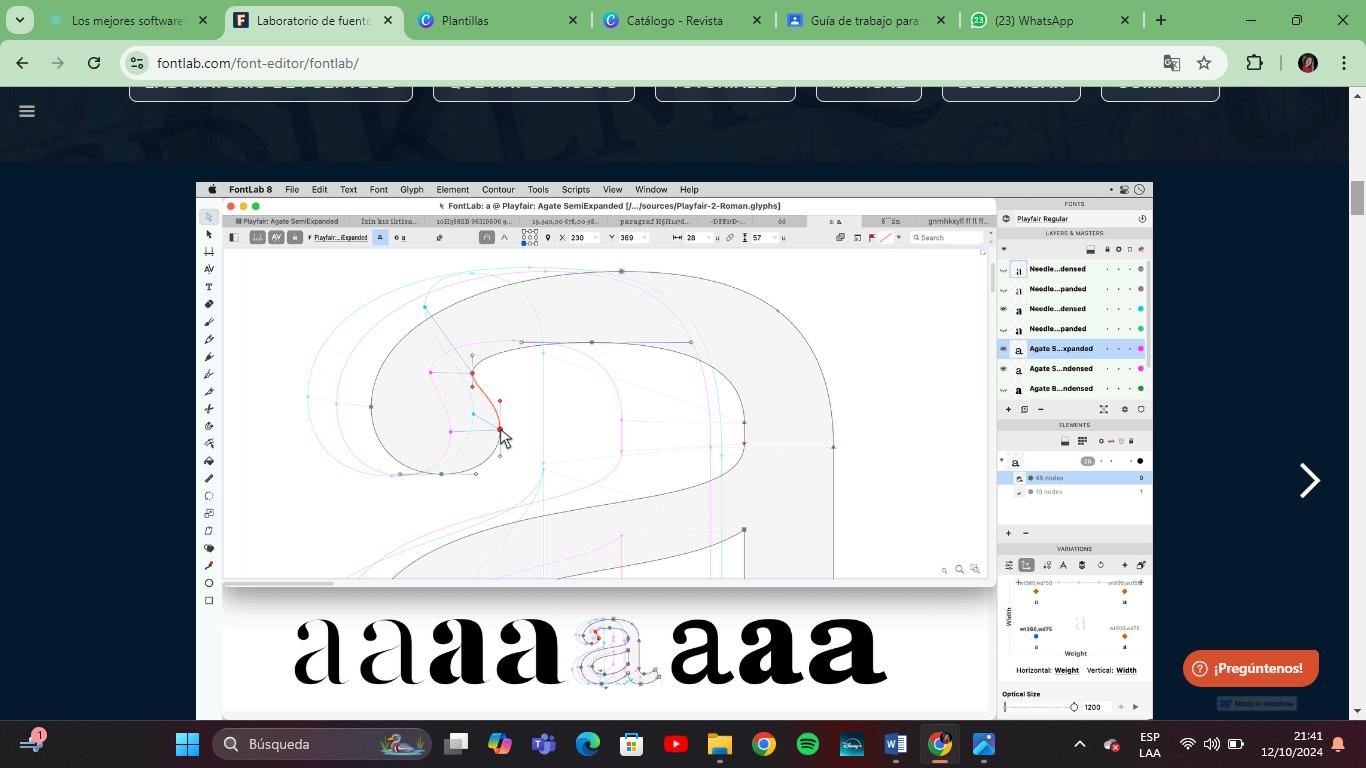Collapse the 'a' element group triangle
1366x768 pixels.
click(1002, 461)
